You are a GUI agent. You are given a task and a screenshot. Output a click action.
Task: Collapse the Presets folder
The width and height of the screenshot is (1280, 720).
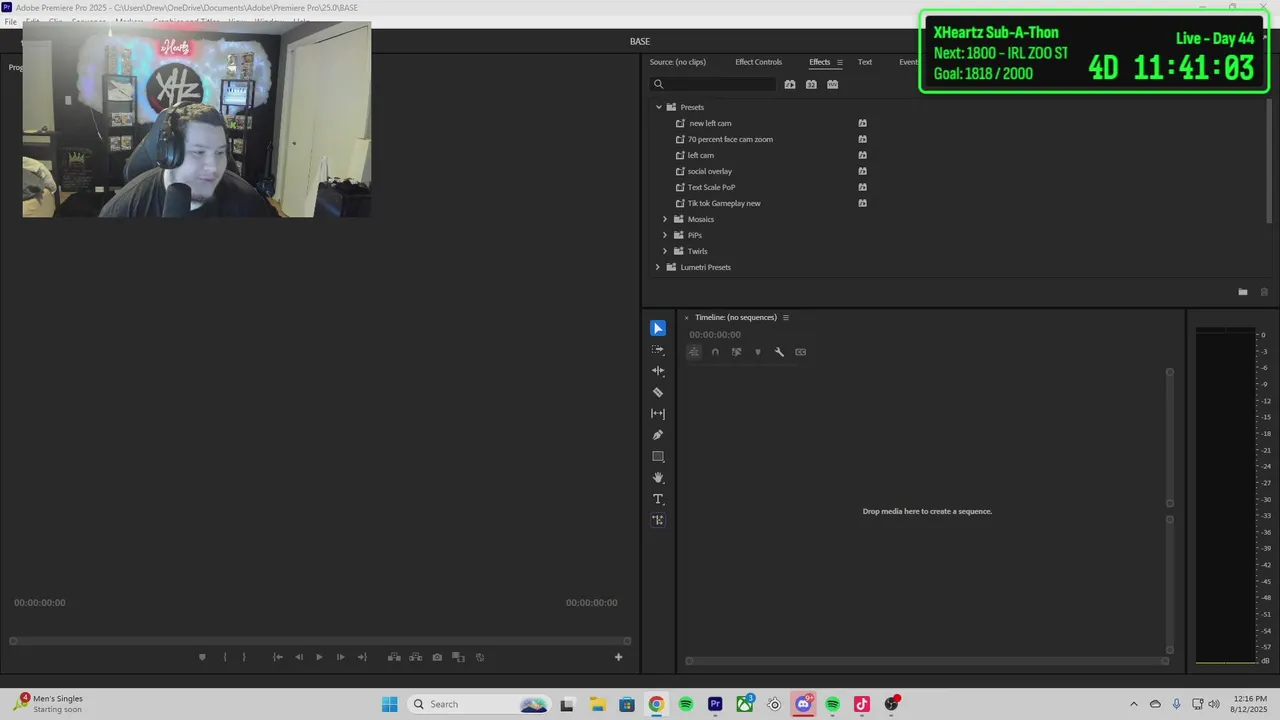[x=658, y=107]
